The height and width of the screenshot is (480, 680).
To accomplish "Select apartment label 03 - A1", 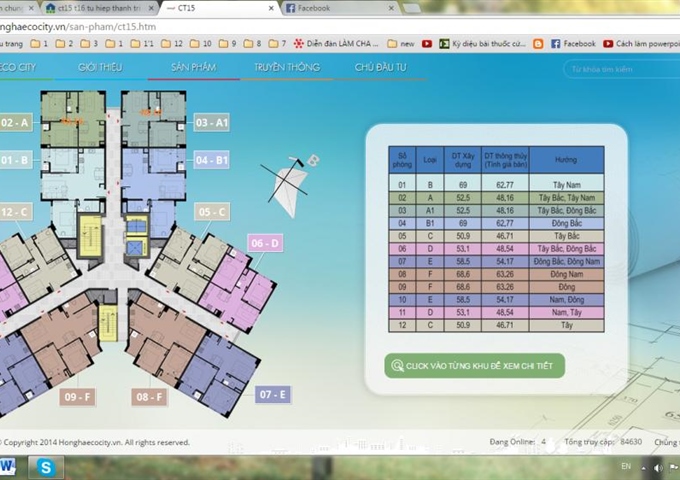I will click(x=212, y=123).
